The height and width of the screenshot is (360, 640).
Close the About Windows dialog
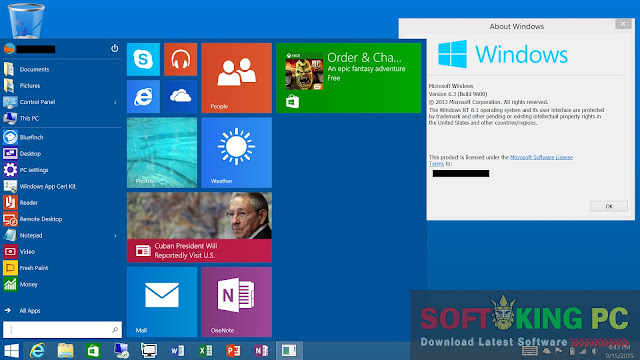623,24
